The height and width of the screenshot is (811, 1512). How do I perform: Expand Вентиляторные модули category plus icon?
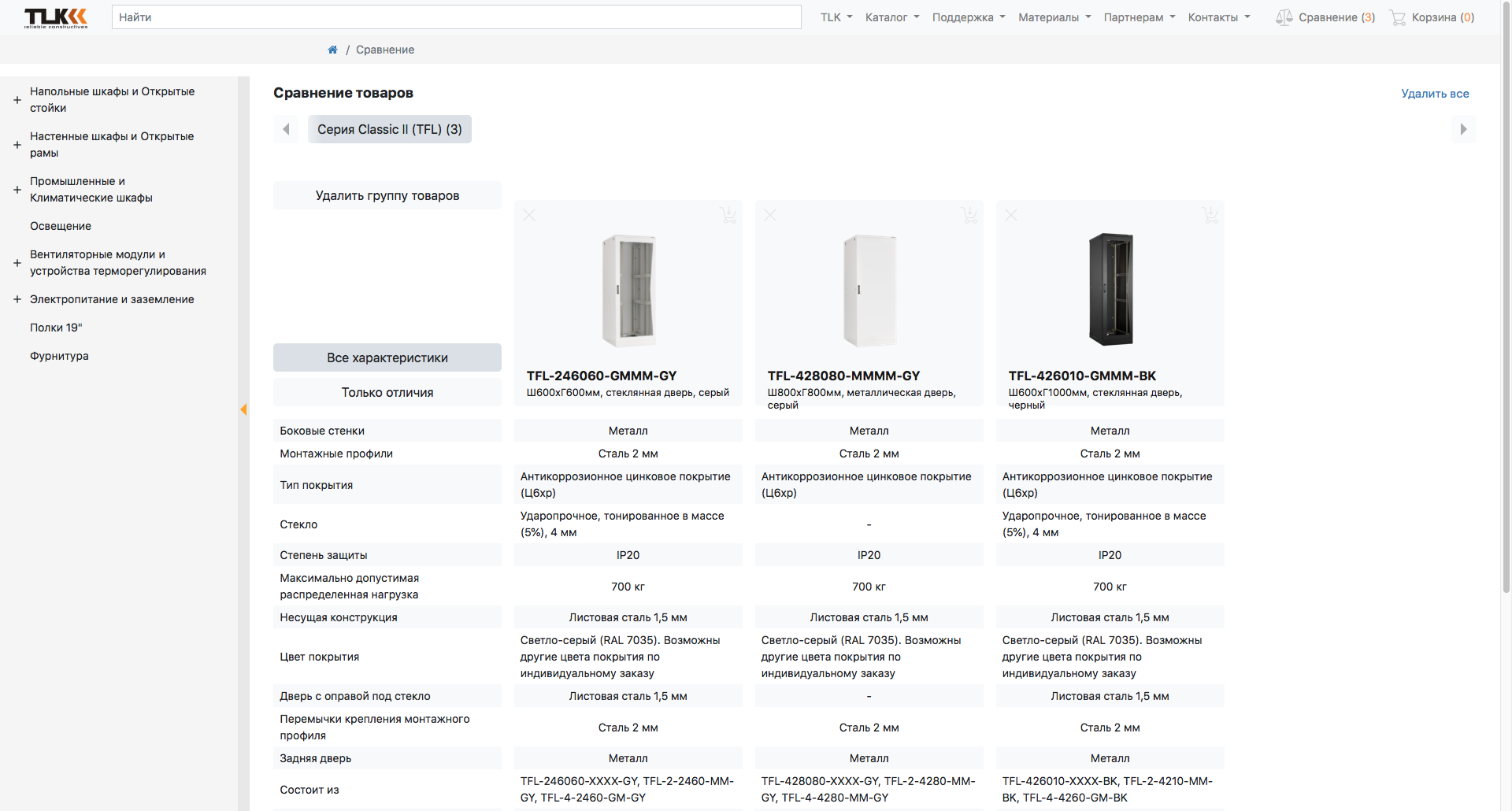(17, 263)
